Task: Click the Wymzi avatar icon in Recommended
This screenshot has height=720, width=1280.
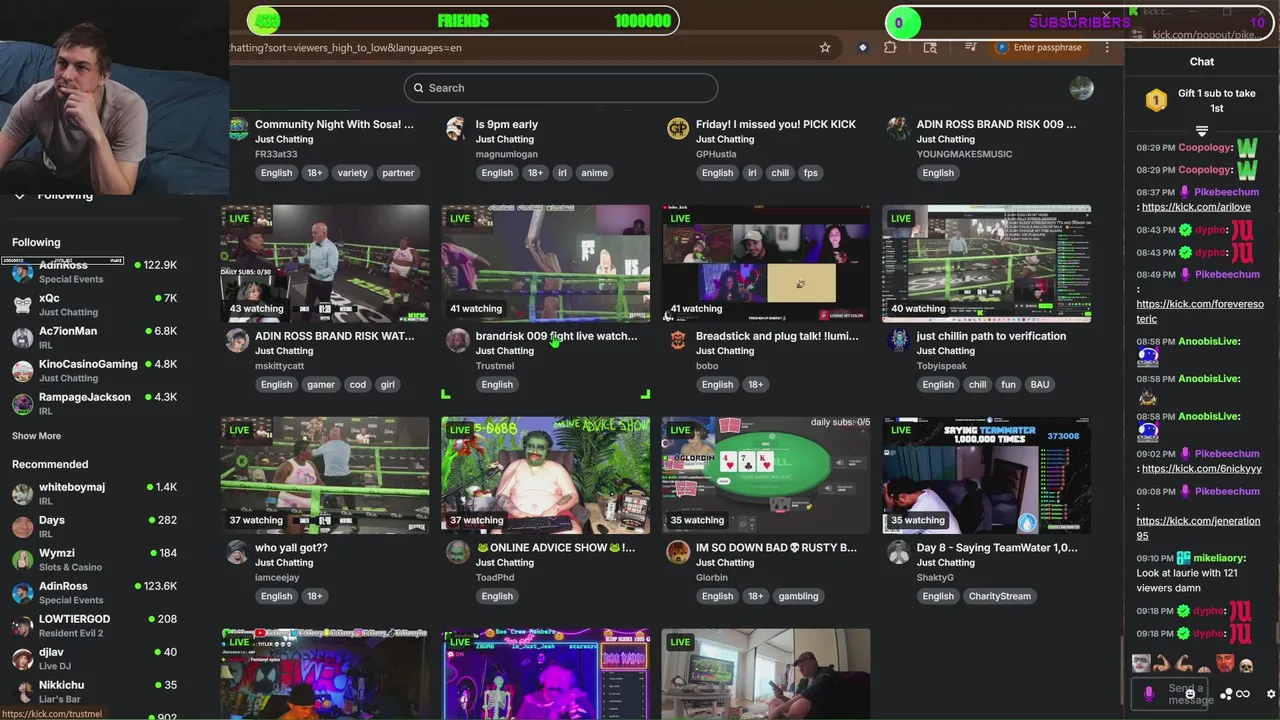Action: click(22, 559)
